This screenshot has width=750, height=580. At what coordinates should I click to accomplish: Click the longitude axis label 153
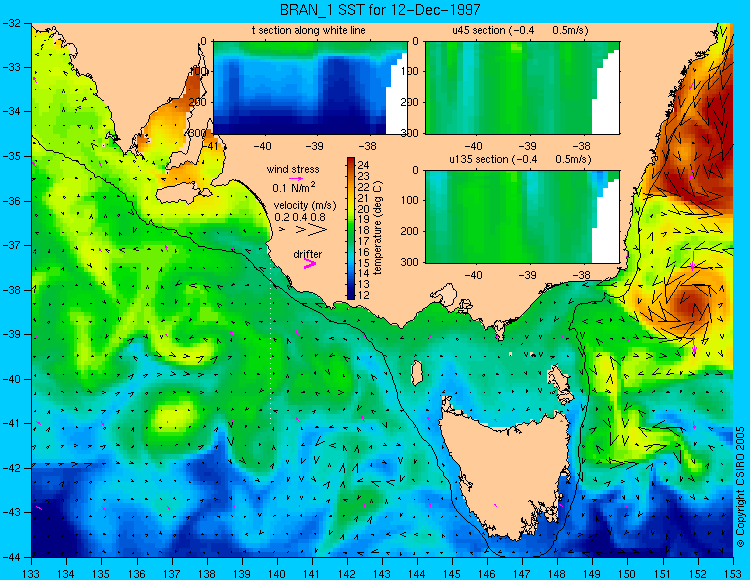click(x=733, y=573)
